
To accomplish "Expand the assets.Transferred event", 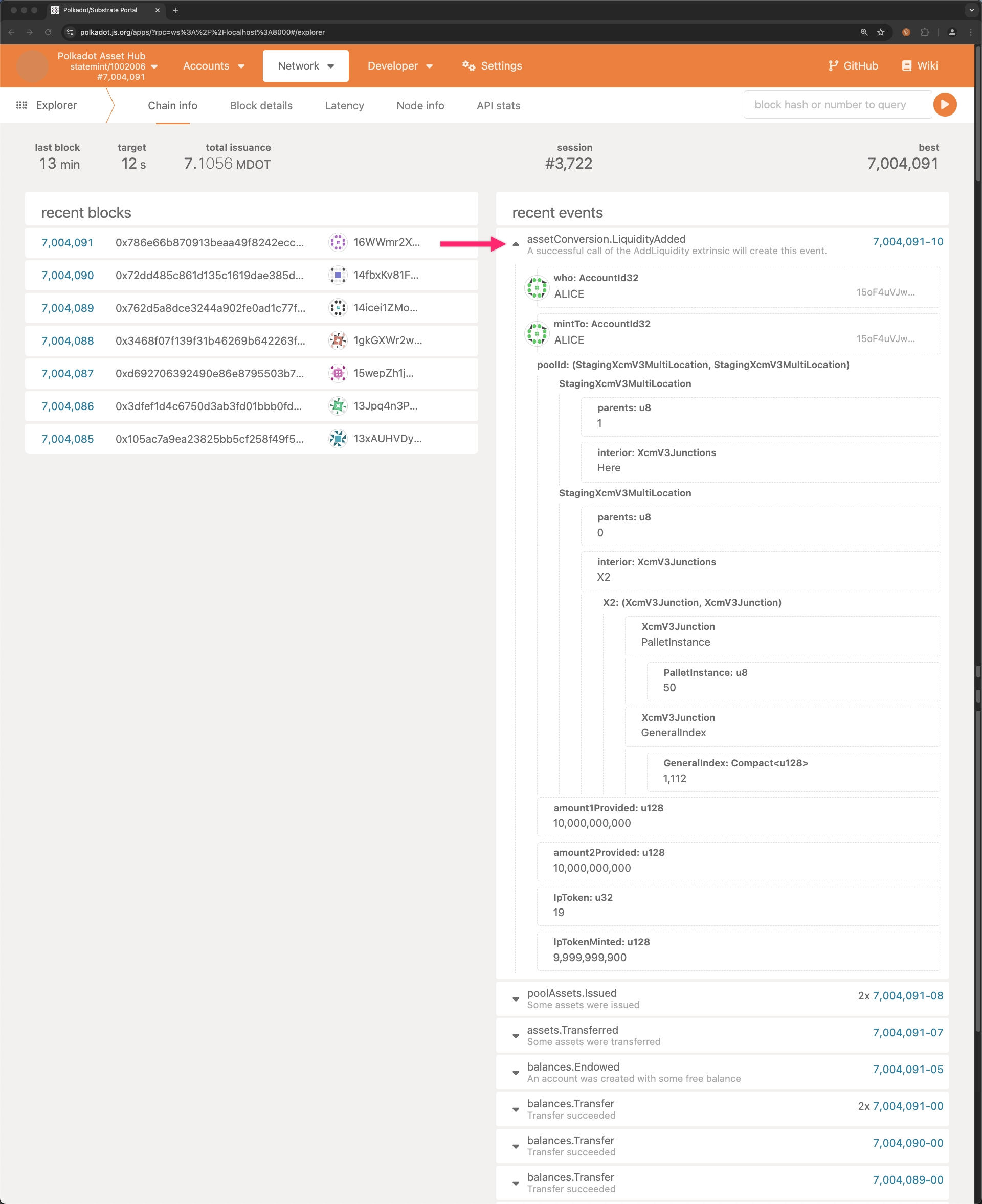I will (516, 1035).
